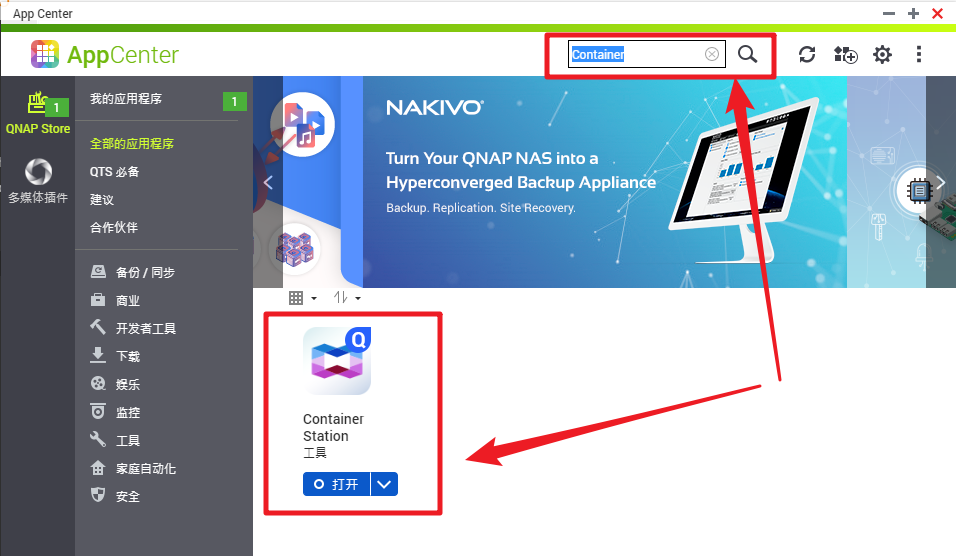Open App Center settings gear
Viewport: 956px width, 556px height.
coord(882,54)
